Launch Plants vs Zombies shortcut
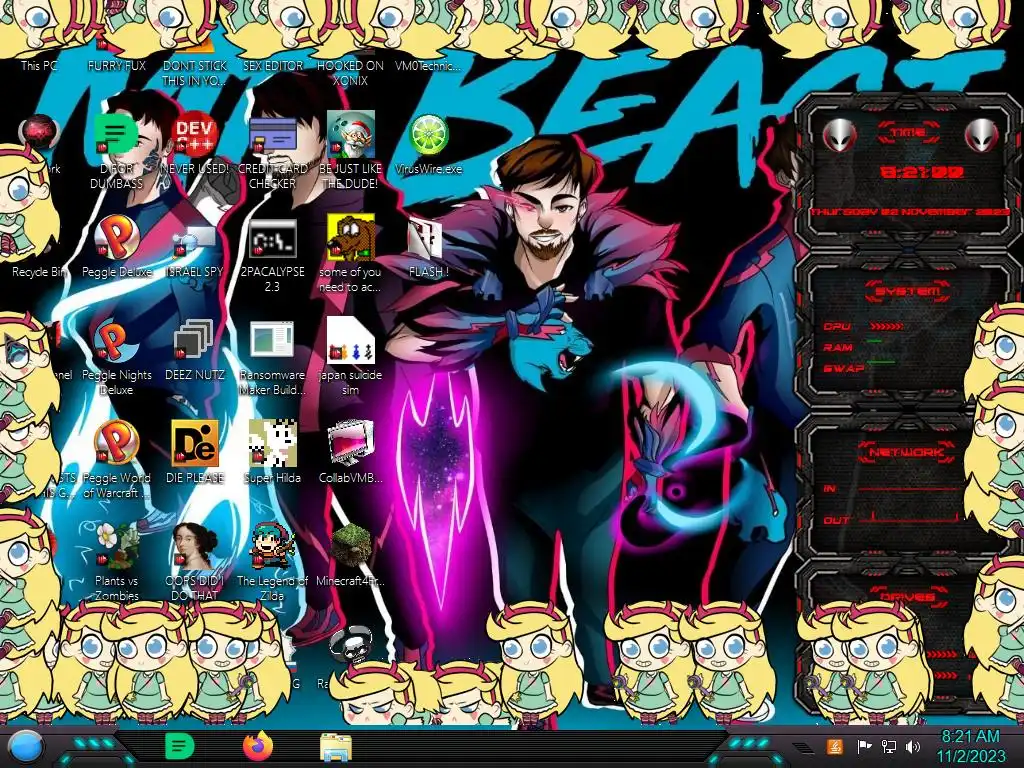 pyautogui.click(x=116, y=545)
